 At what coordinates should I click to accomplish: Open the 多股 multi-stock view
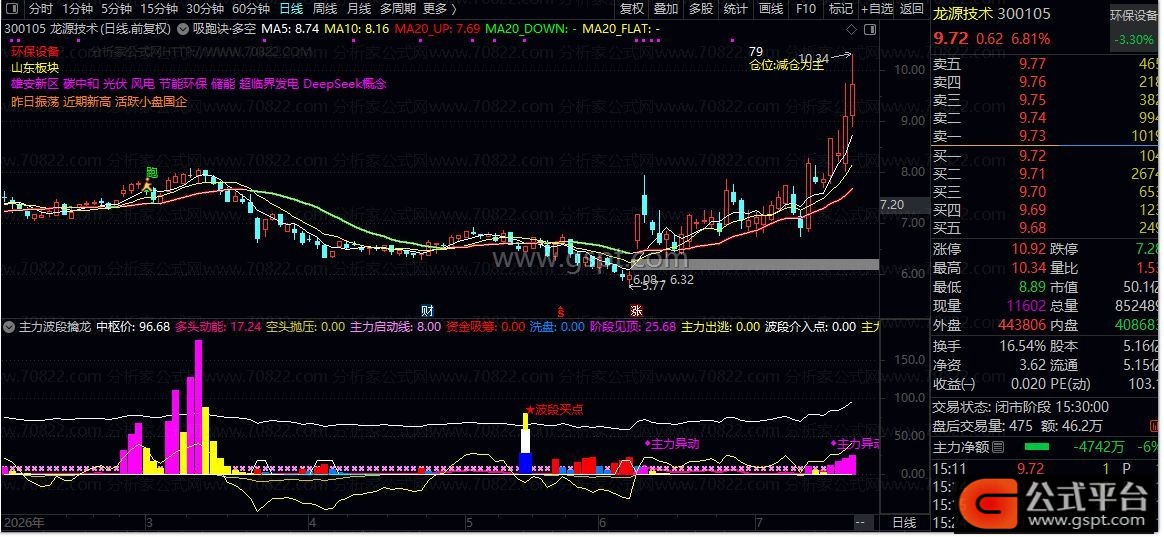pos(701,9)
